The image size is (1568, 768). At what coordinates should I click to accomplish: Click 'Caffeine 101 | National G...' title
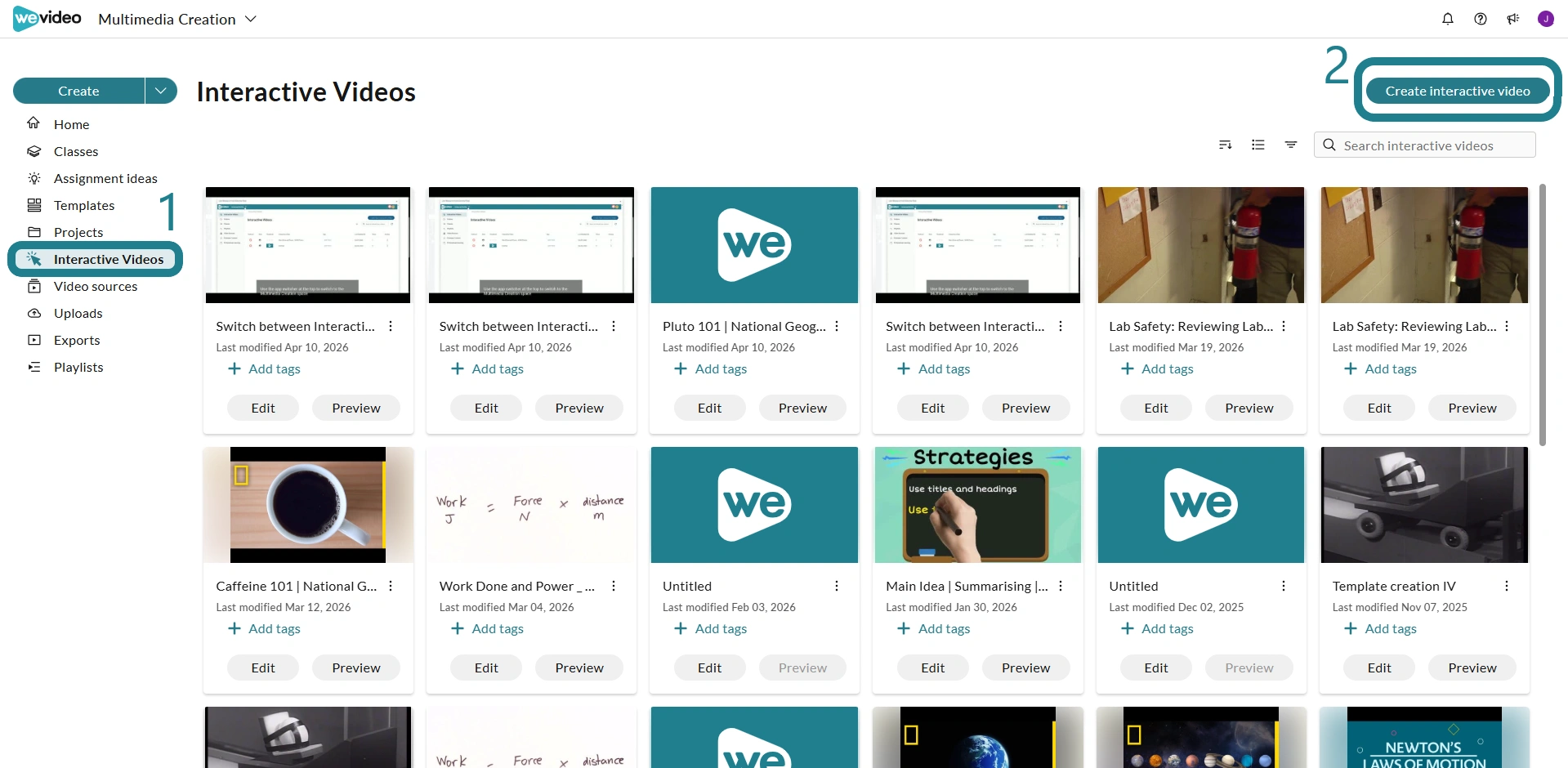click(297, 586)
